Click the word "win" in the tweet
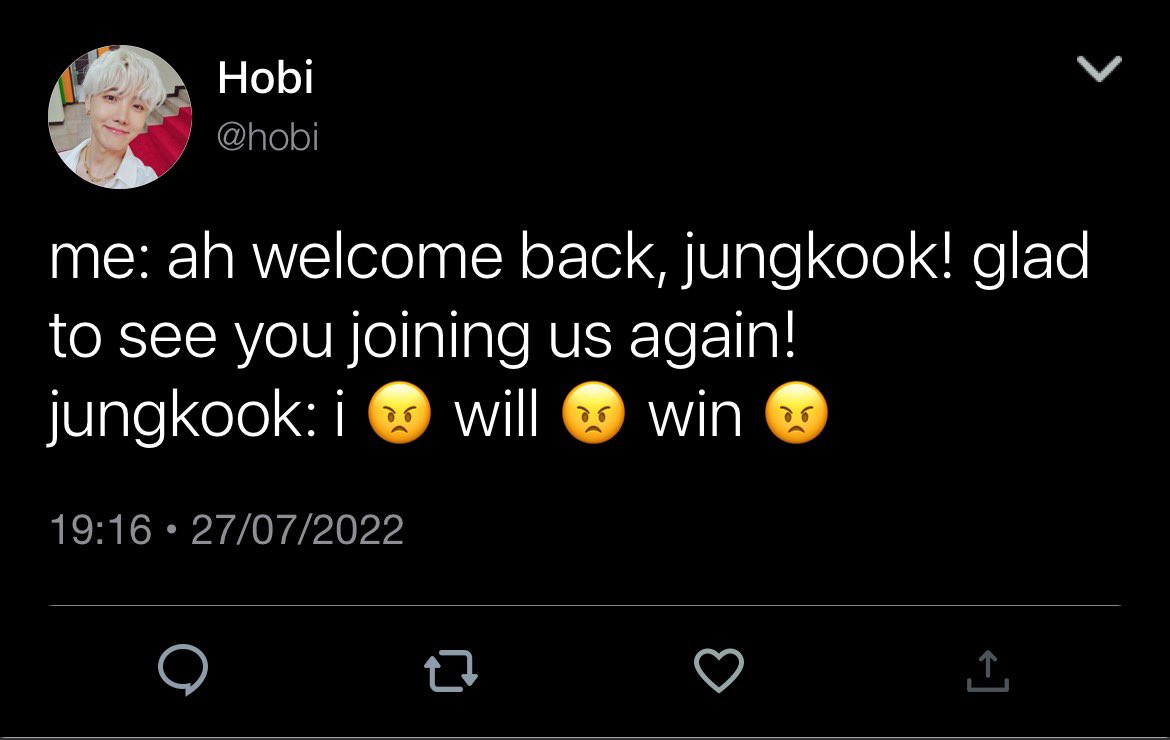The height and width of the screenshot is (740, 1170). click(695, 415)
